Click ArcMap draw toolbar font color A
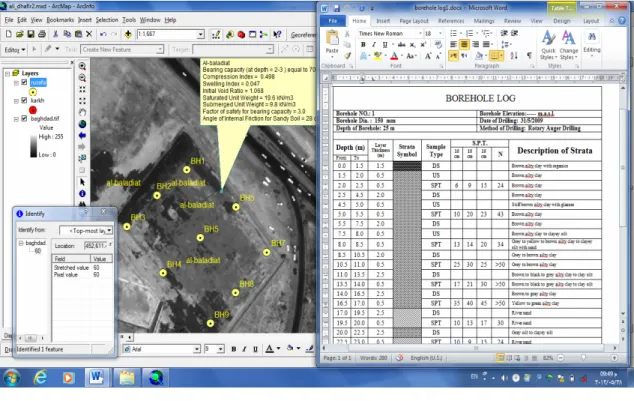This screenshot has width=634, height=401. (x=269, y=348)
